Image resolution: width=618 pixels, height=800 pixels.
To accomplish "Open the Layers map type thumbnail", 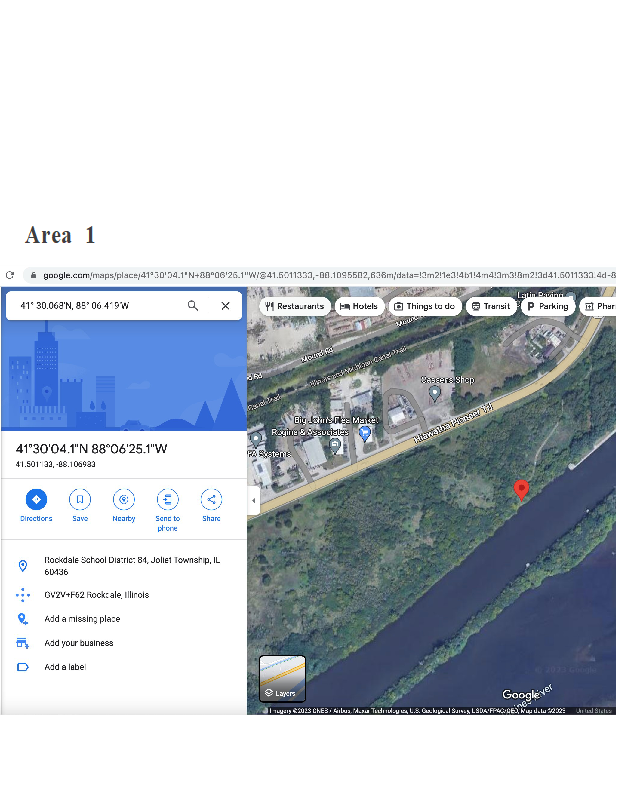I will [x=282, y=678].
